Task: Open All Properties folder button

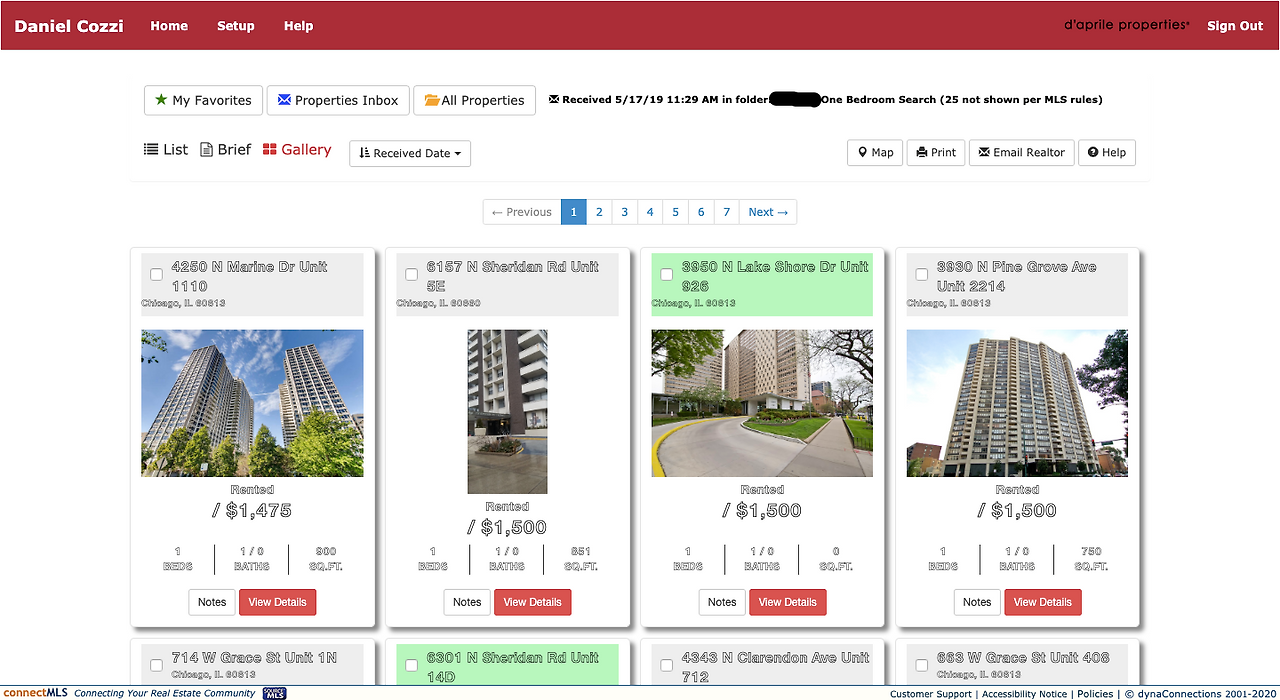Action: [x=475, y=100]
